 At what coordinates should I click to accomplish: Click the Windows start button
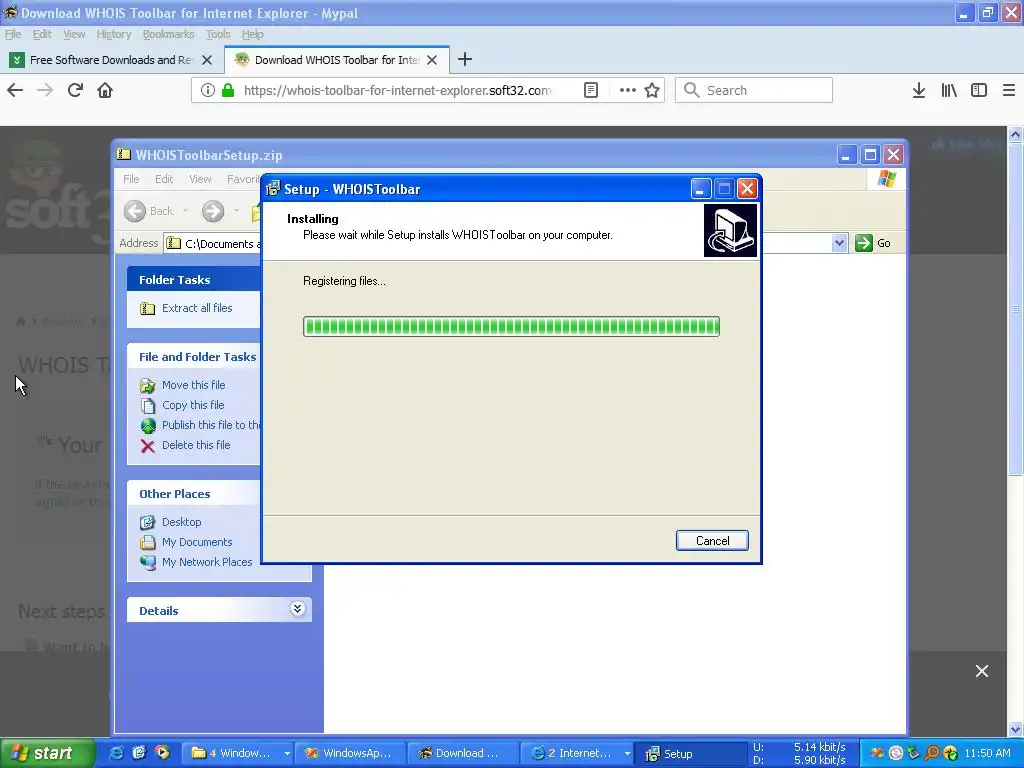47,753
